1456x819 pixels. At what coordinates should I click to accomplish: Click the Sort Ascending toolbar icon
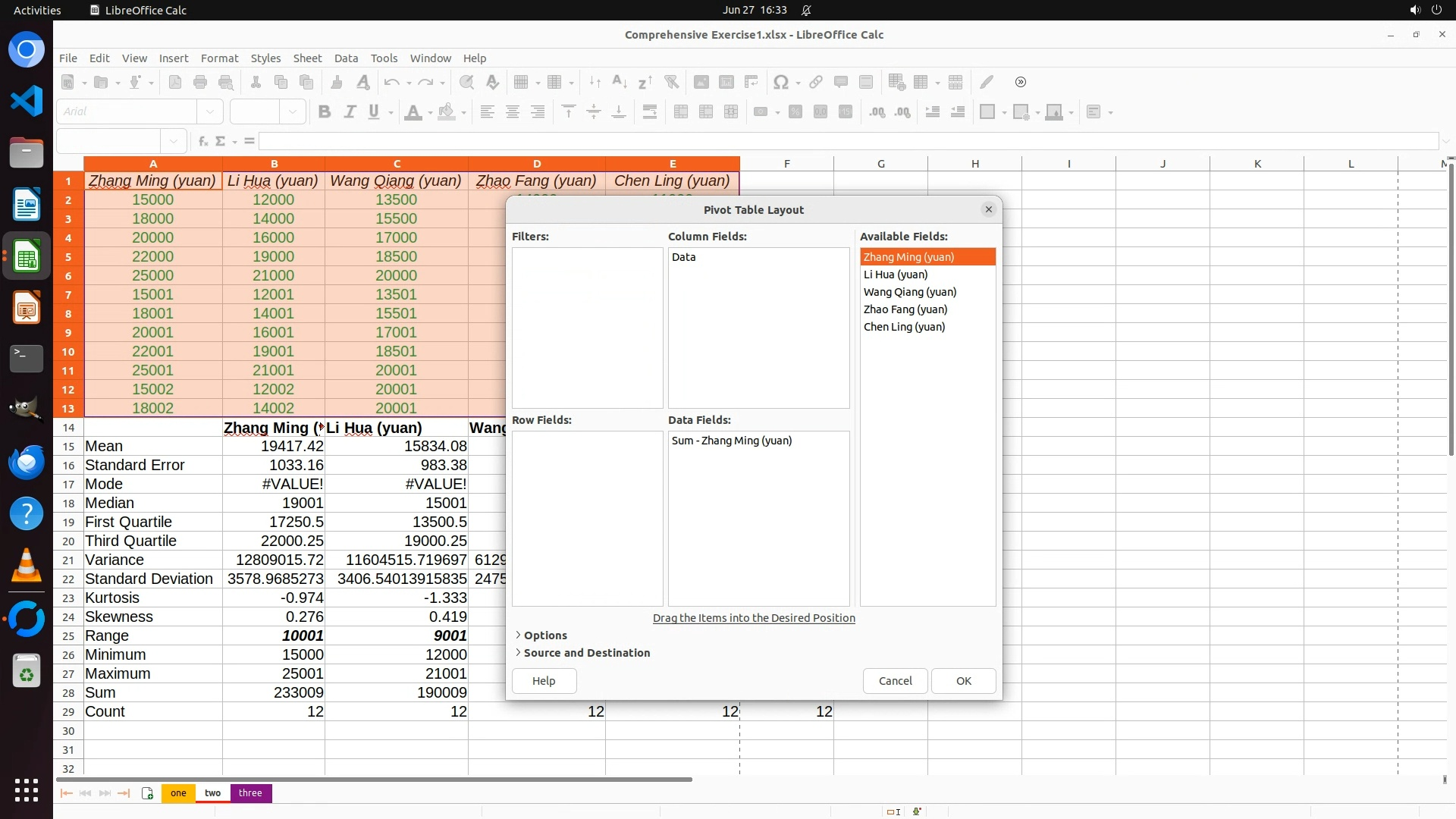[620, 83]
